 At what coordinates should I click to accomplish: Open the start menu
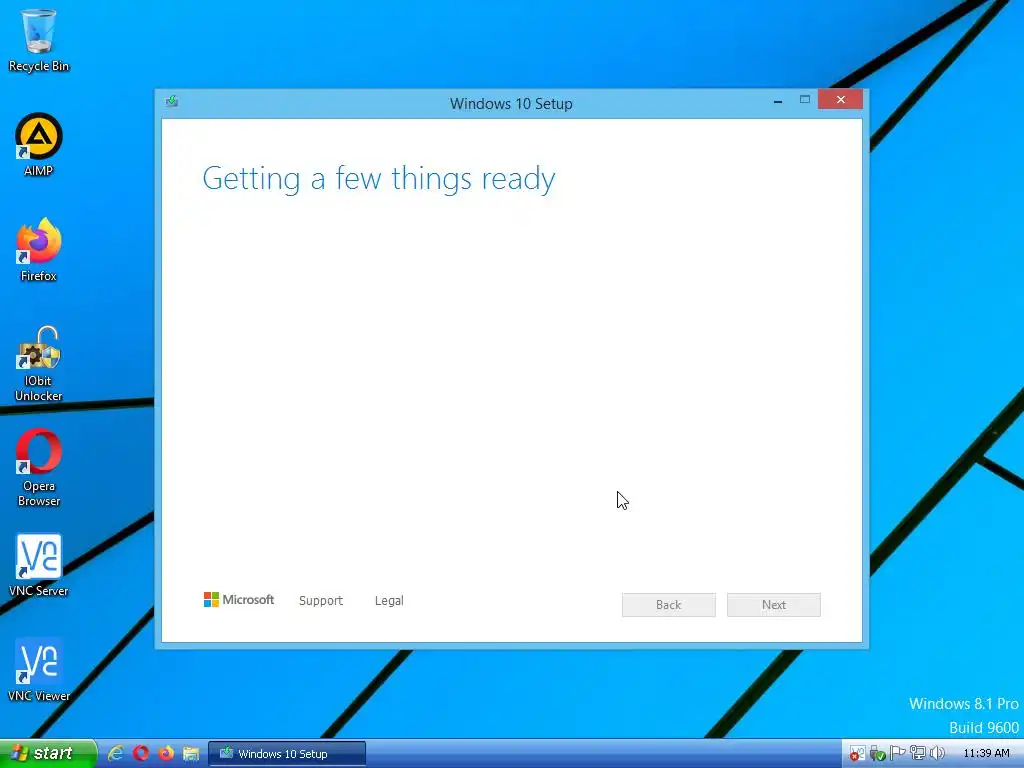click(x=48, y=754)
